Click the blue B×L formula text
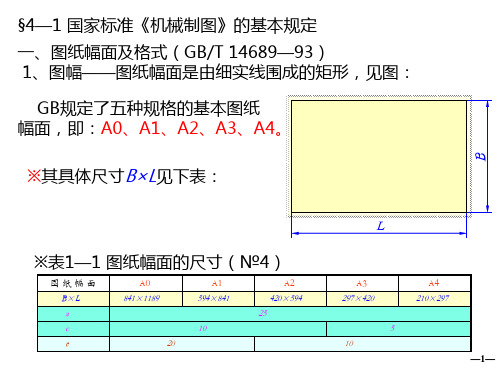 (141, 176)
